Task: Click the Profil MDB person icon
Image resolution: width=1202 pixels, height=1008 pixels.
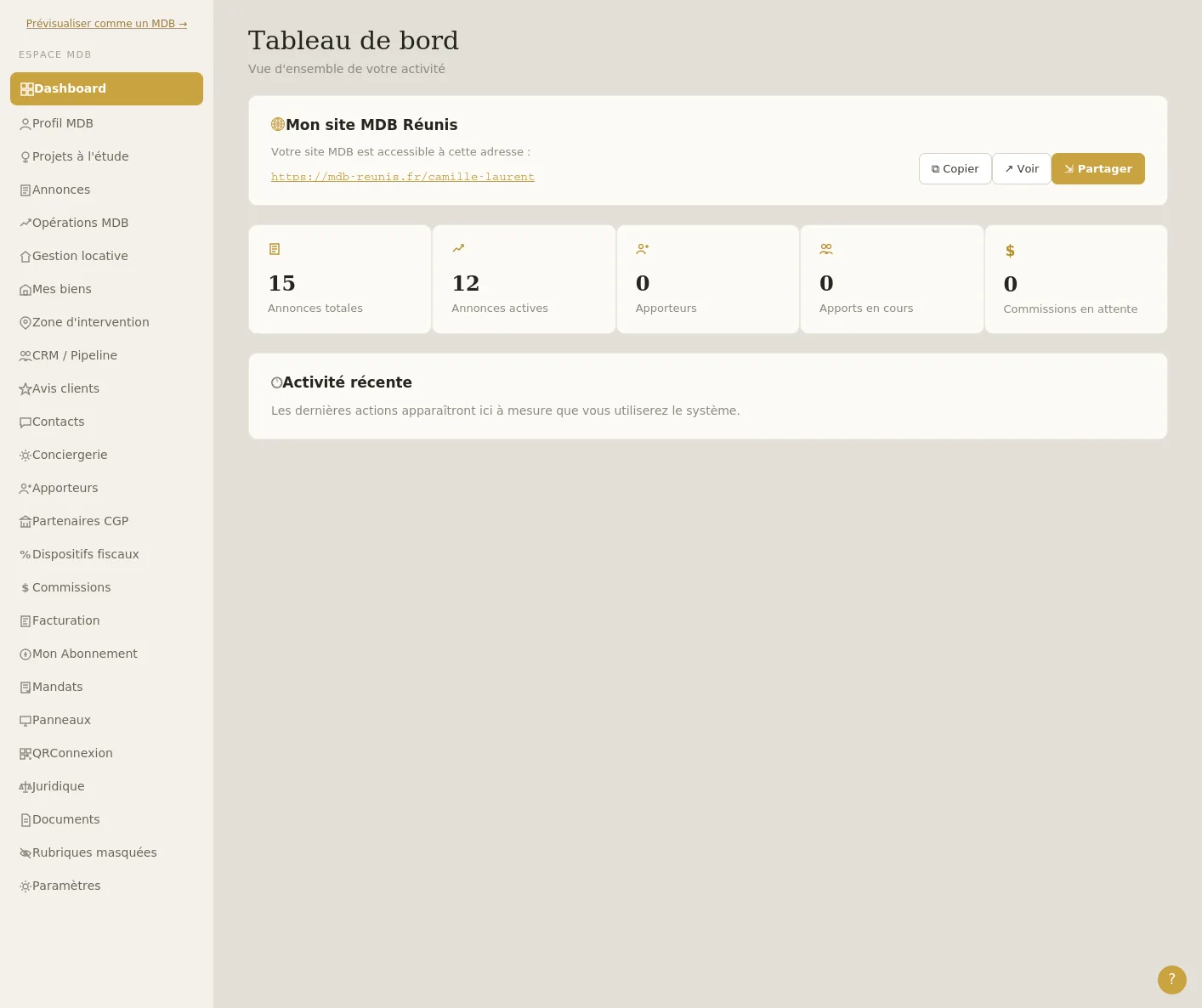Action: [26, 124]
